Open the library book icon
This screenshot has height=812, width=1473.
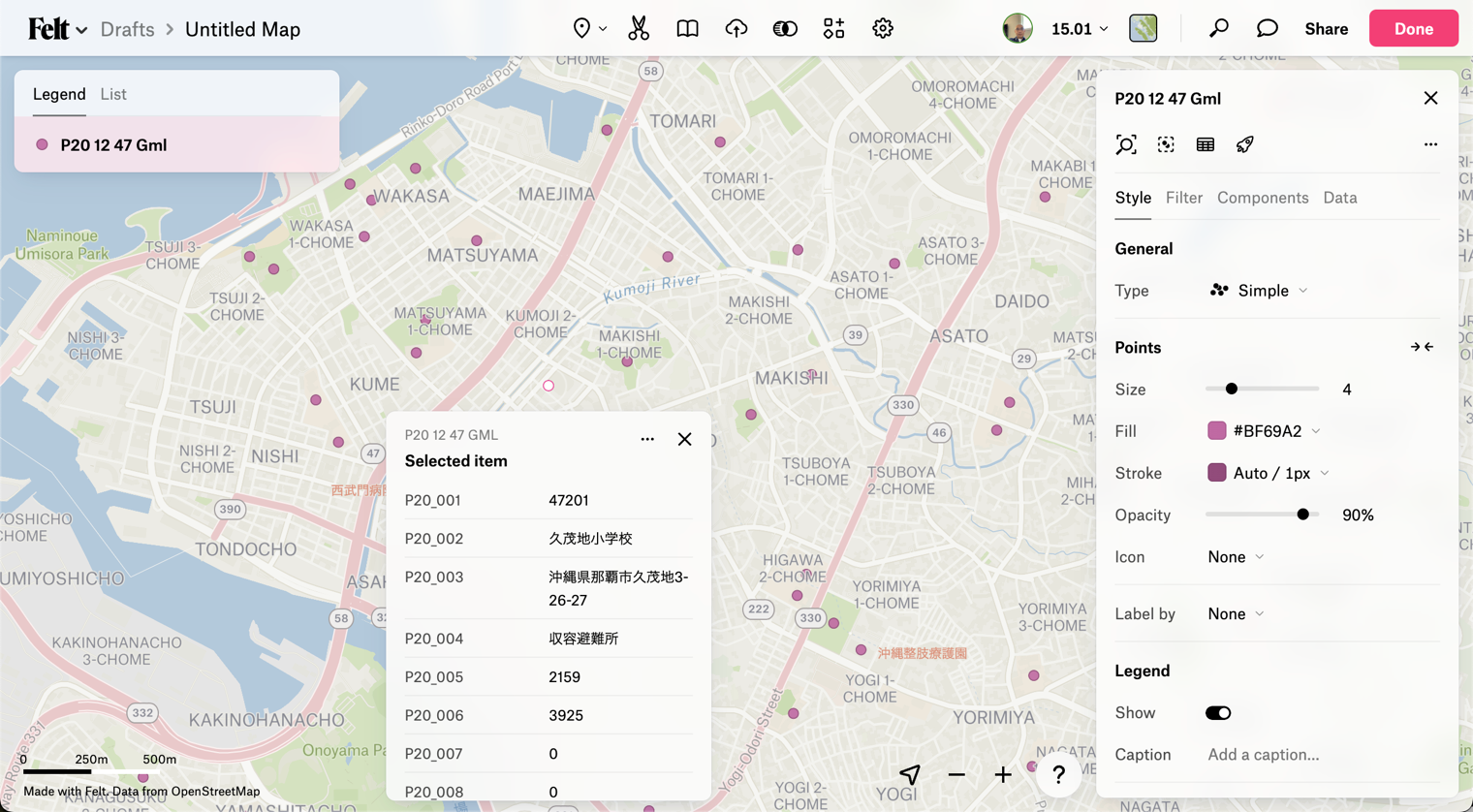(687, 28)
